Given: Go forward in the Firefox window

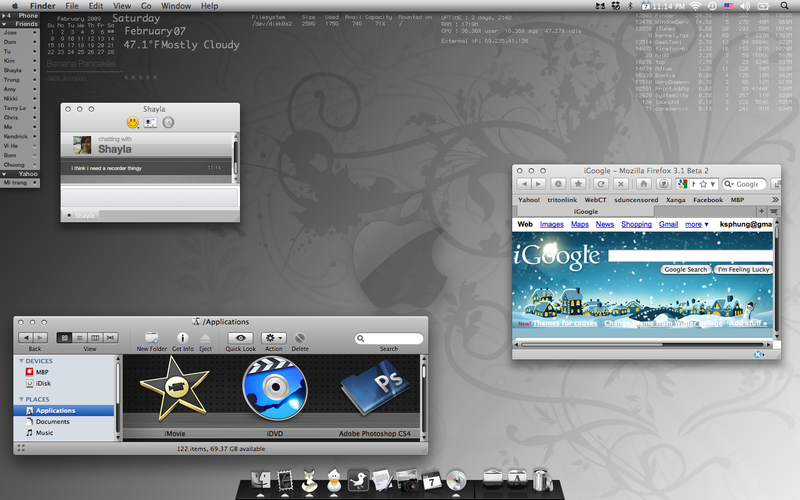Looking at the screenshot, I should pyautogui.click(x=538, y=184).
